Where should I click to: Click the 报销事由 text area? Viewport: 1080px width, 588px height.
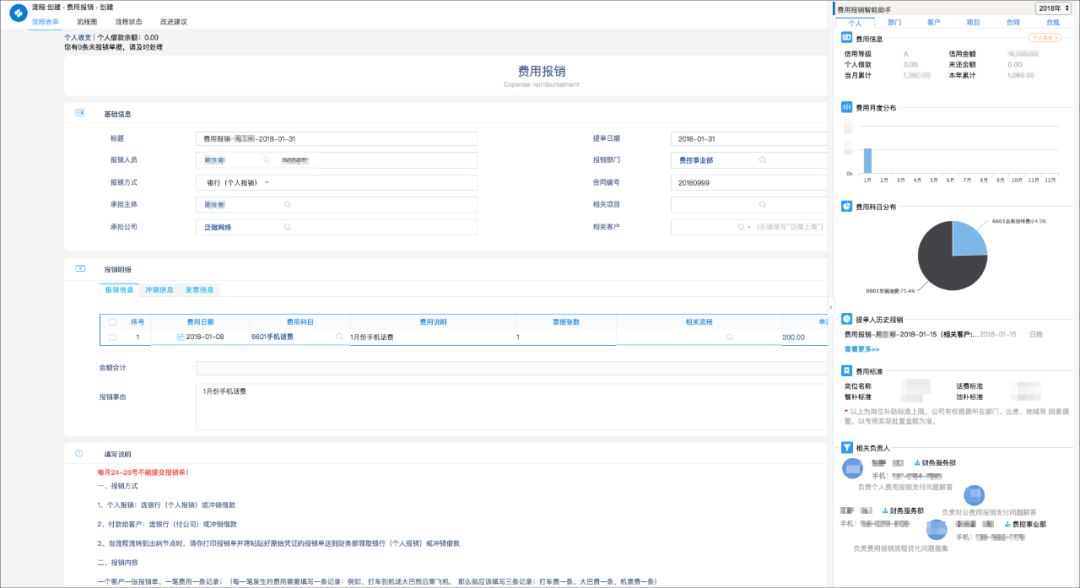[x=512, y=407]
